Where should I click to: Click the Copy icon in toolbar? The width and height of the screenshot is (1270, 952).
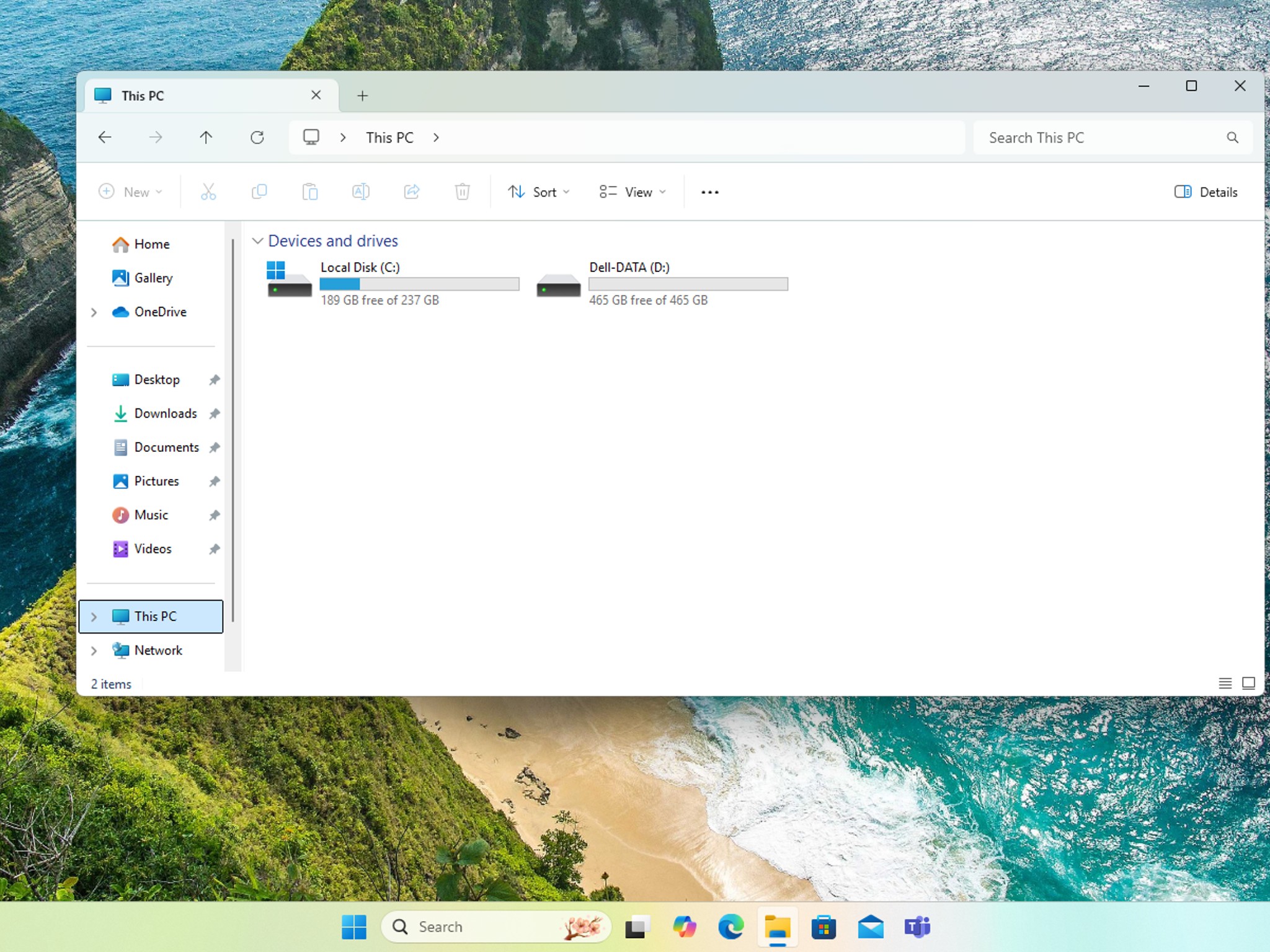[259, 192]
